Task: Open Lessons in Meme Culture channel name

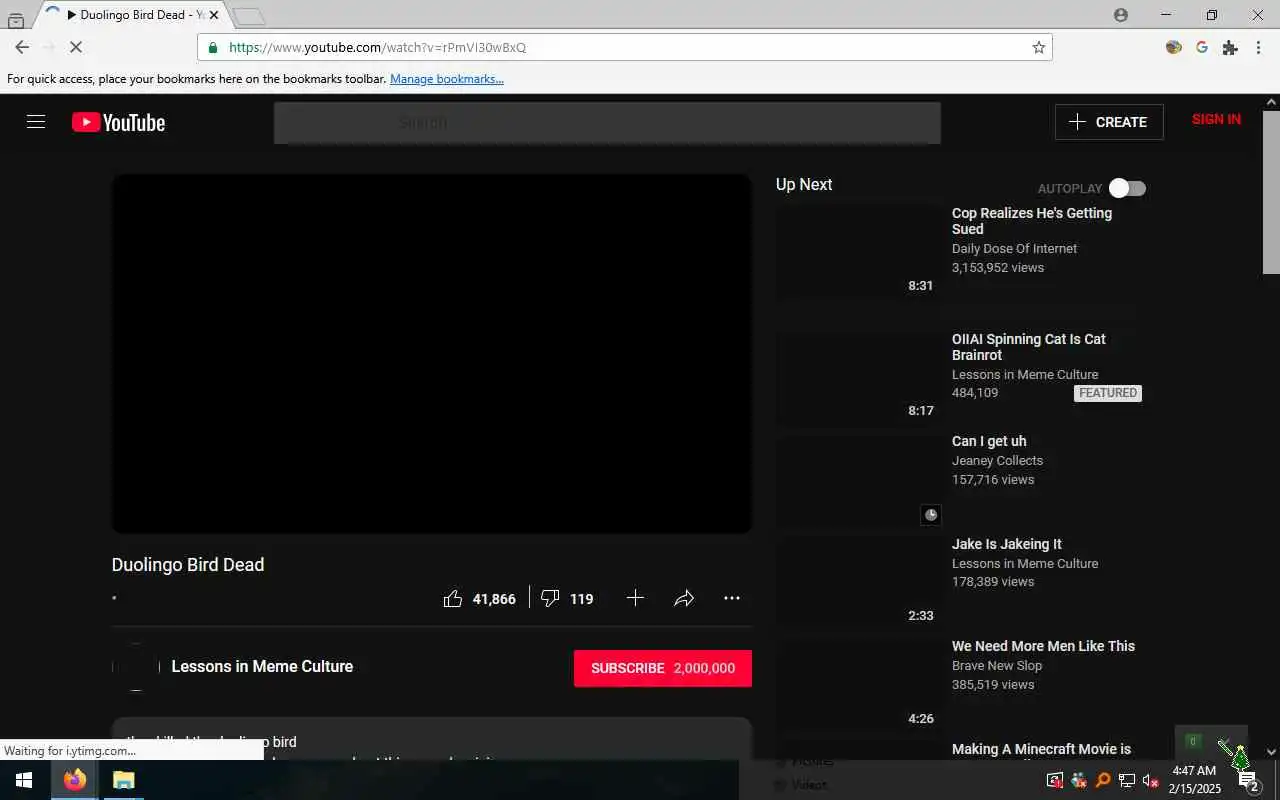Action: (x=262, y=666)
